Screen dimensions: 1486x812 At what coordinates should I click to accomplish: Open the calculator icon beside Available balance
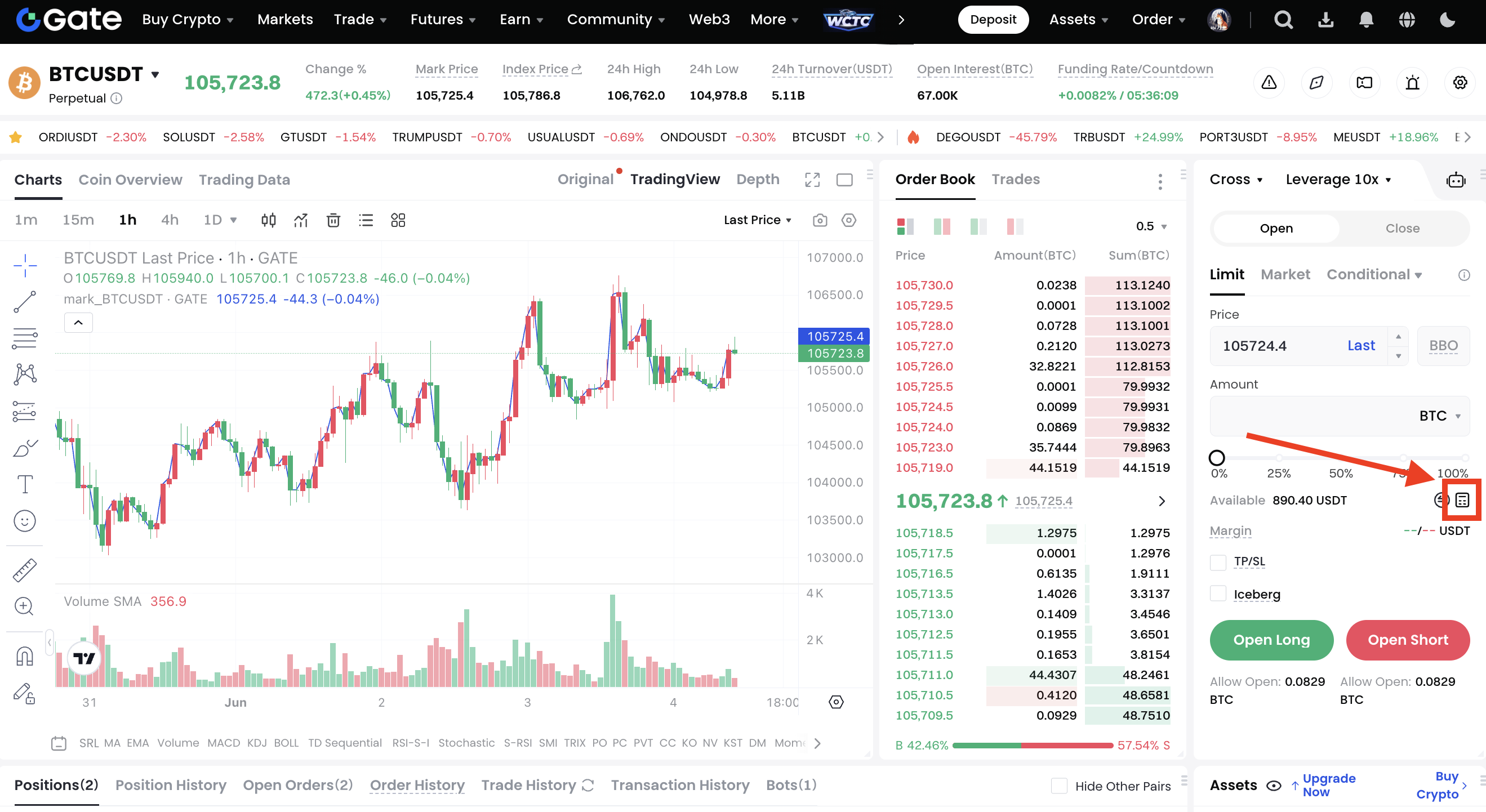[x=1462, y=500]
